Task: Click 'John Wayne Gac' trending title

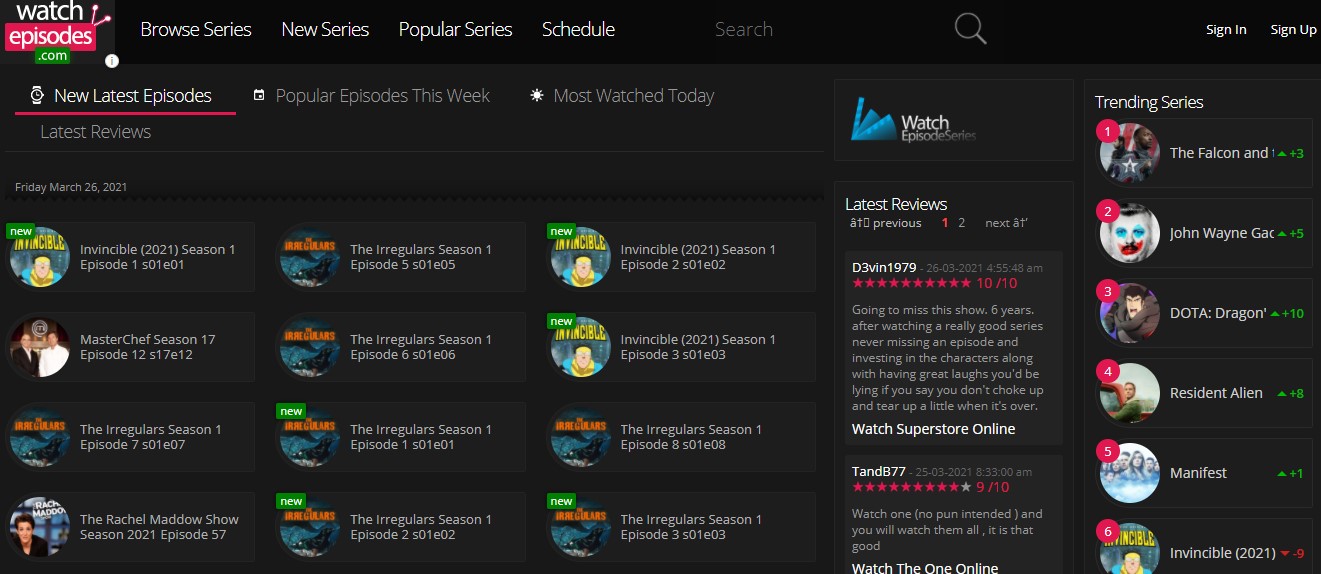Action: tap(1222, 233)
